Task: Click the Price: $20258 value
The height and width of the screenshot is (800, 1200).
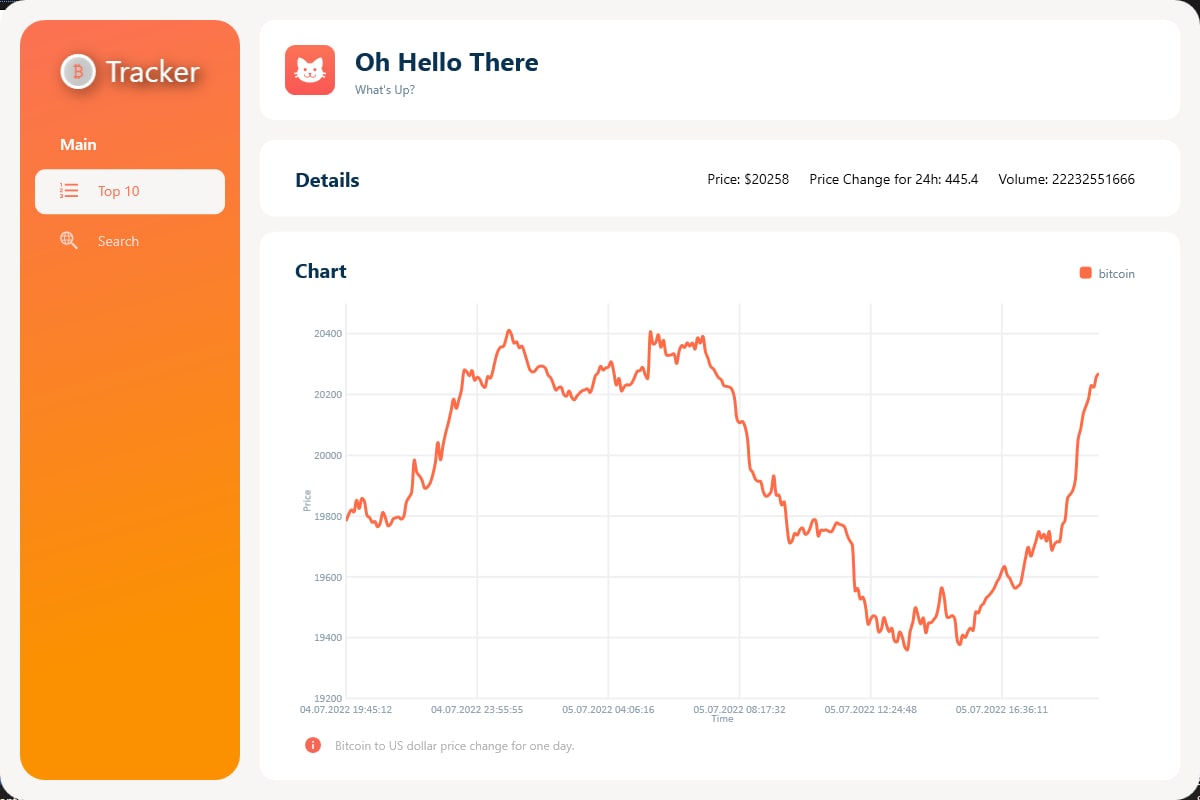Action: (748, 179)
